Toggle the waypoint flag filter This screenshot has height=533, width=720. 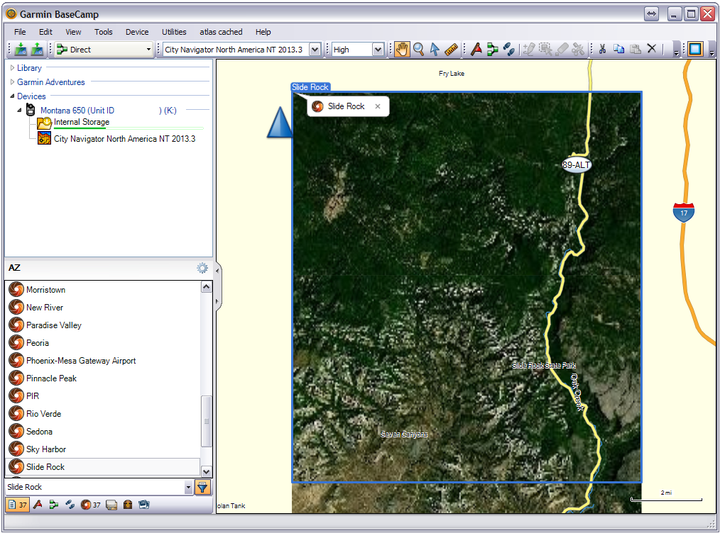coord(38,505)
